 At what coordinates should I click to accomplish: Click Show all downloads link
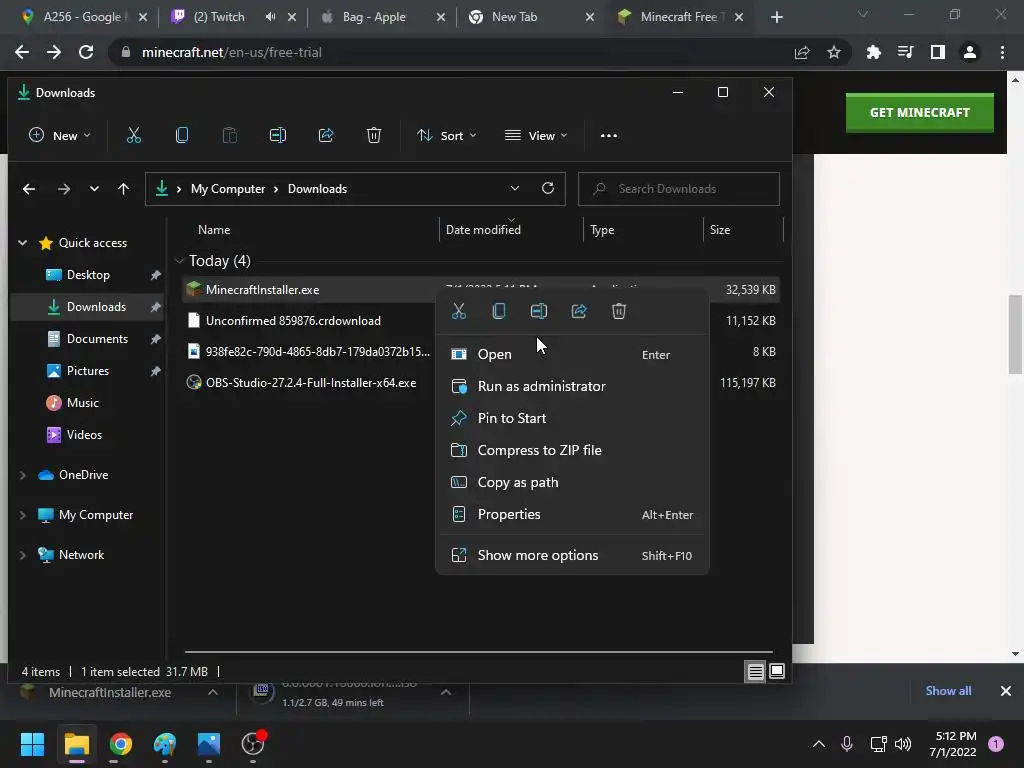point(948,690)
